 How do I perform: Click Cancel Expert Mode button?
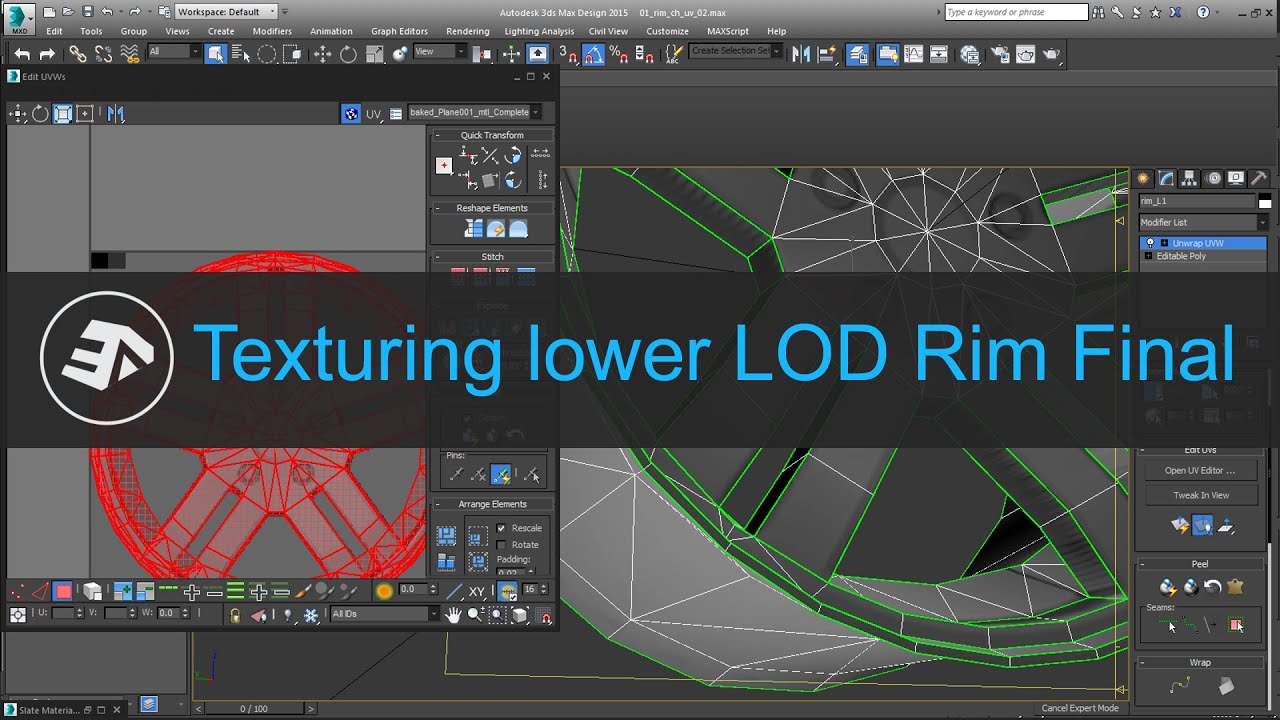point(1080,708)
